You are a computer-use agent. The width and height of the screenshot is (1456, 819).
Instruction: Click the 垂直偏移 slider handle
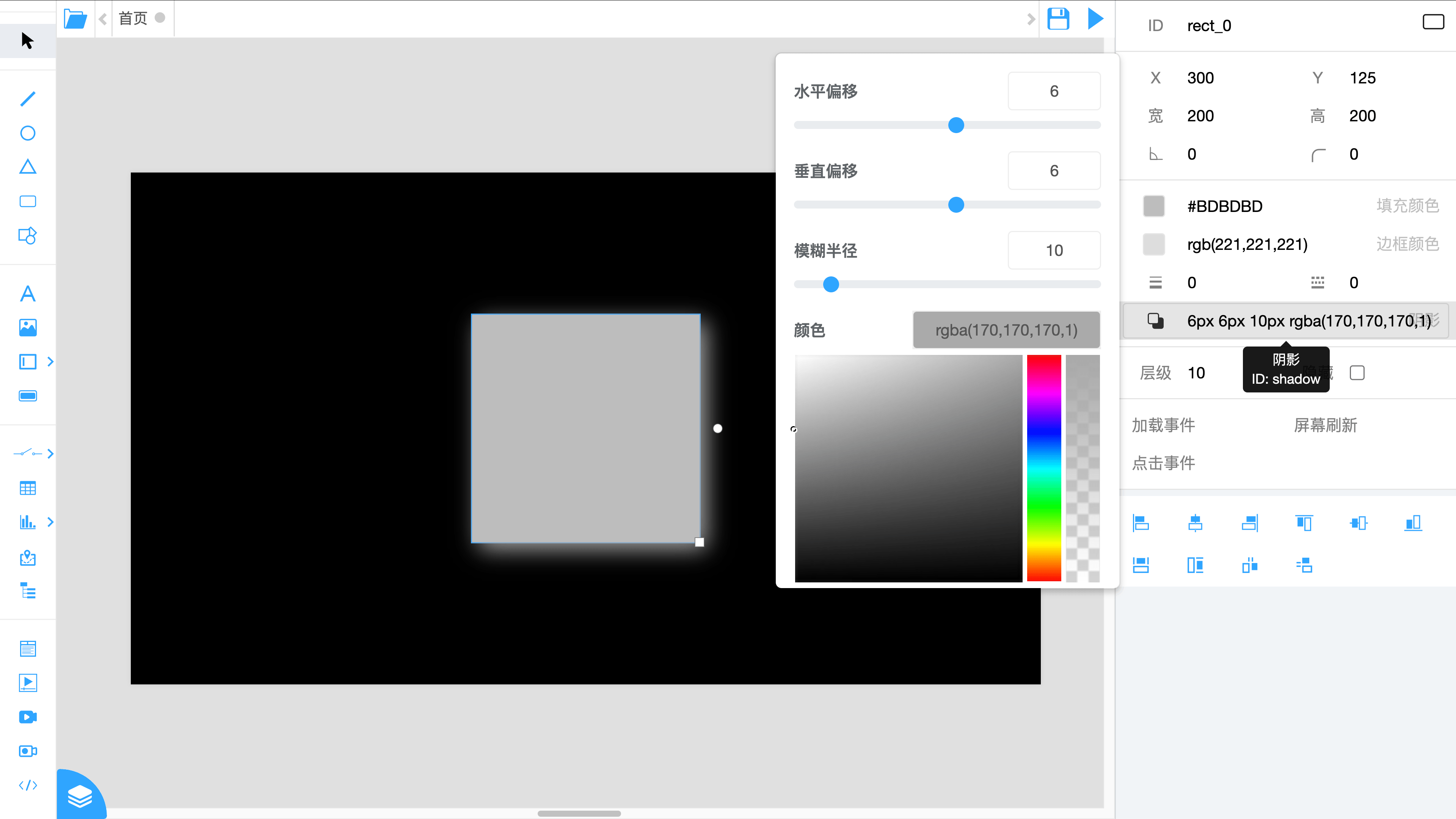pyautogui.click(x=956, y=205)
